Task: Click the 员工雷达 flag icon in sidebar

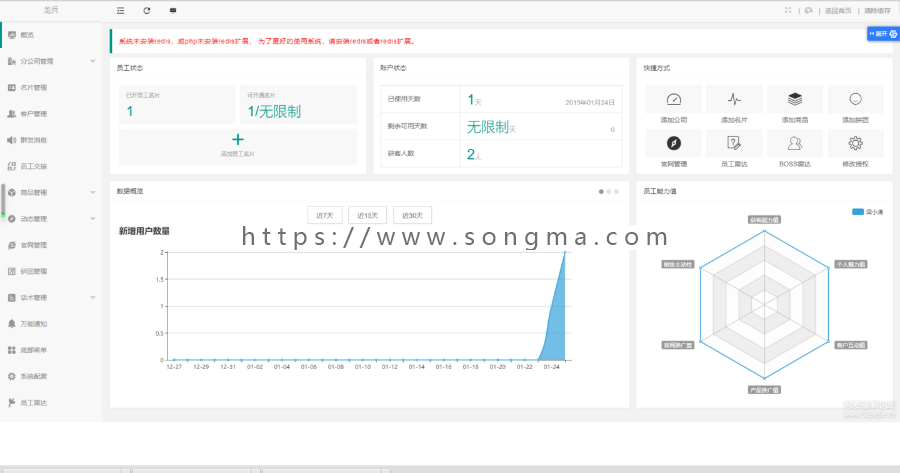Action: click(11, 403)
